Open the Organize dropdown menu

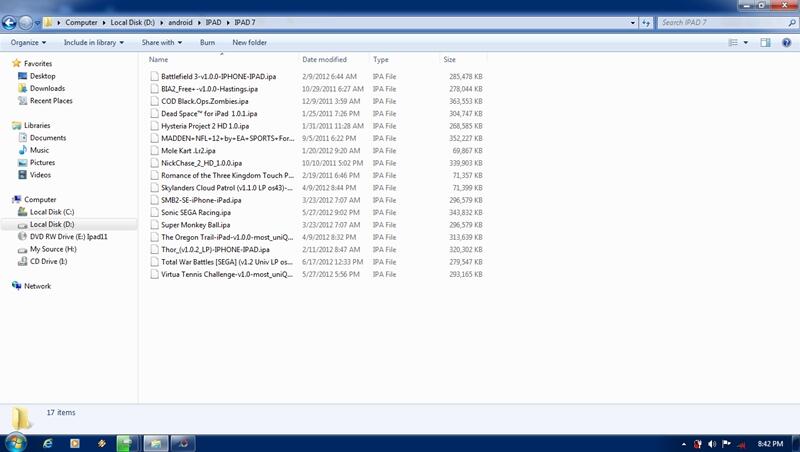click(x=28, y=43)
